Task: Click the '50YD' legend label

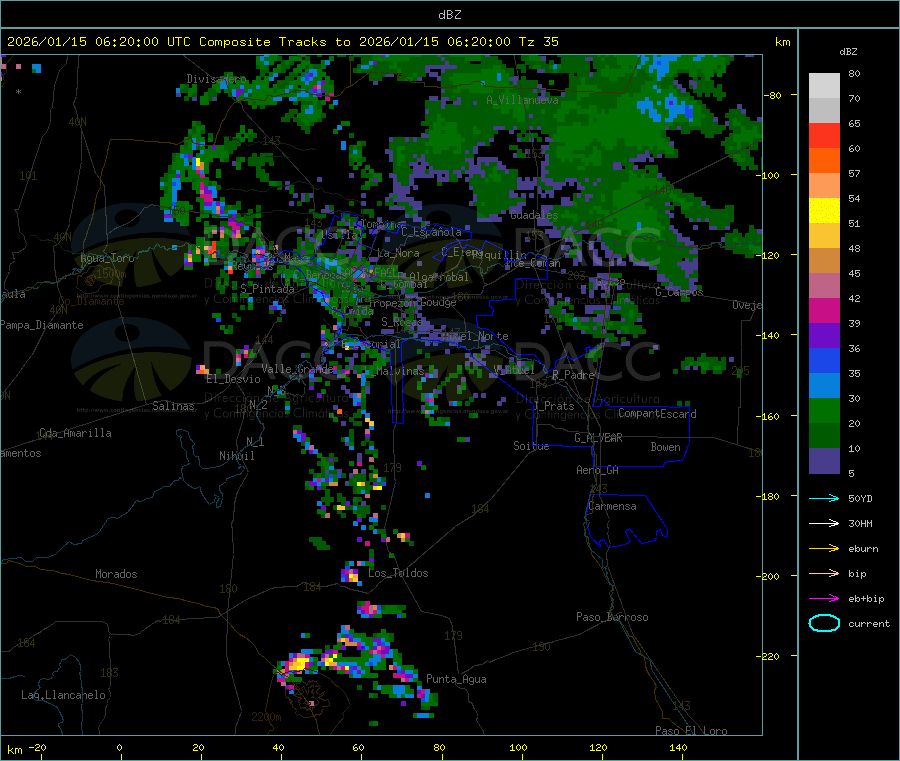Action: pos(860,498)
